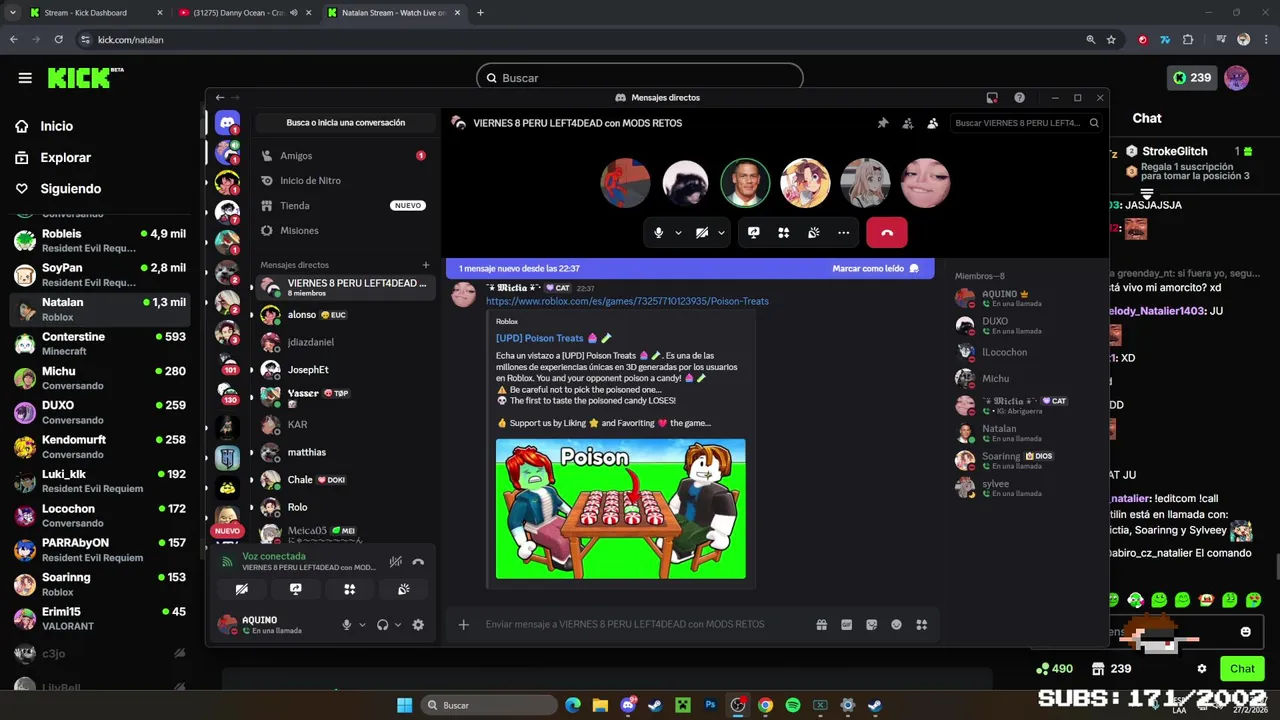
Task: Search in Buscar VIERNES 8 PERU field
Action: tap(1025, 123)
